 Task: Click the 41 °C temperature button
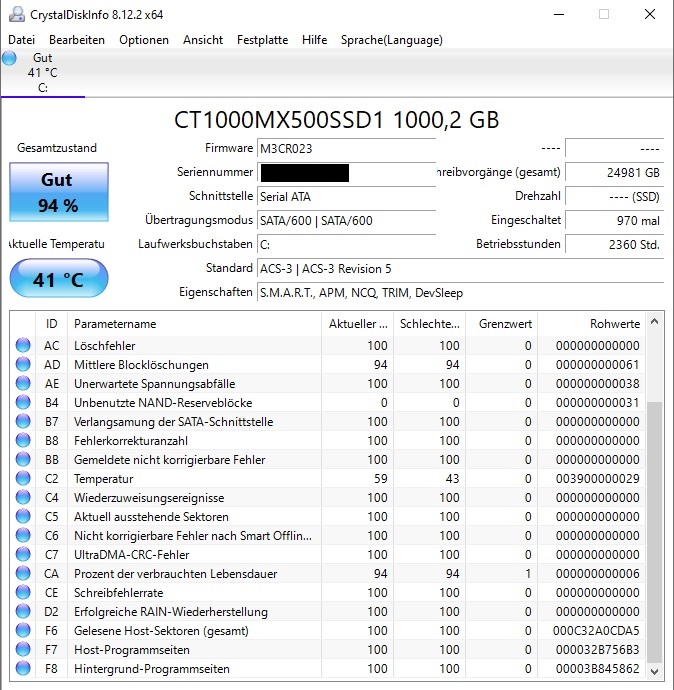[59, 279]
